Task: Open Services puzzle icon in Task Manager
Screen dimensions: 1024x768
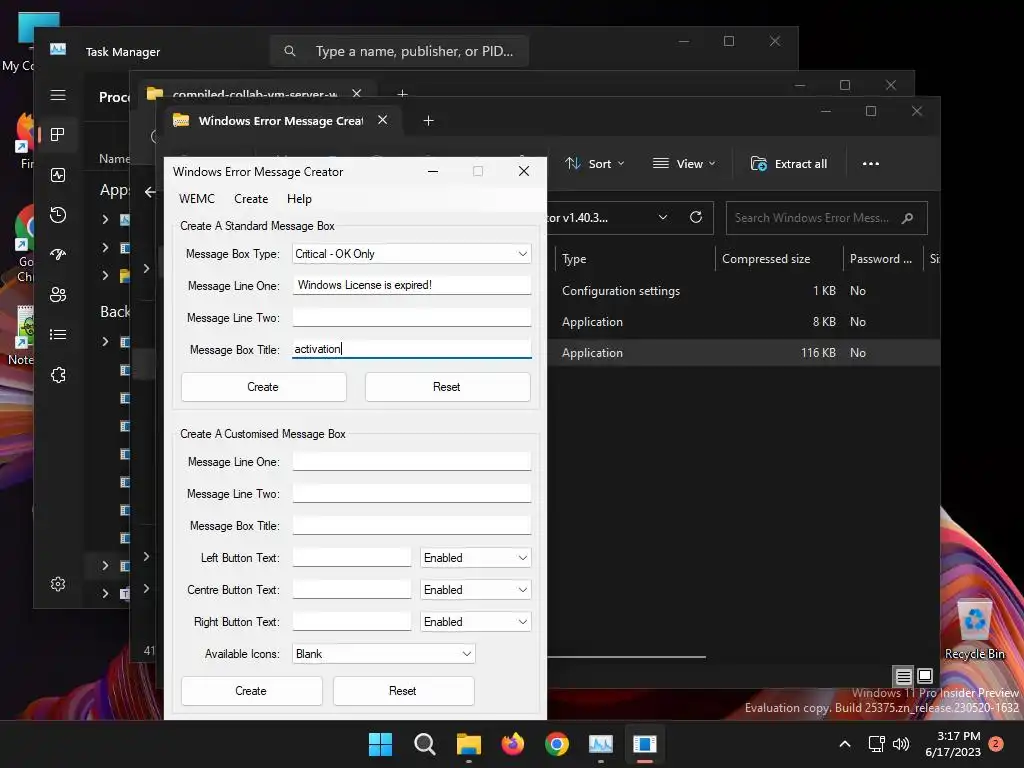Action: 58,375
